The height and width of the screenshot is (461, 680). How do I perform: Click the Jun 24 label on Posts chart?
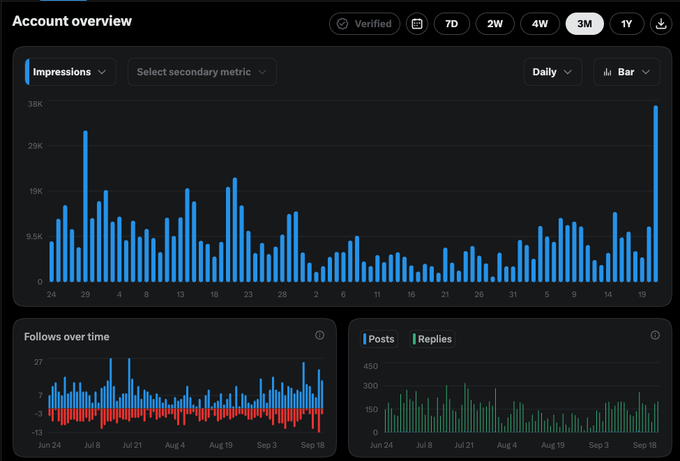coord(382,445)
